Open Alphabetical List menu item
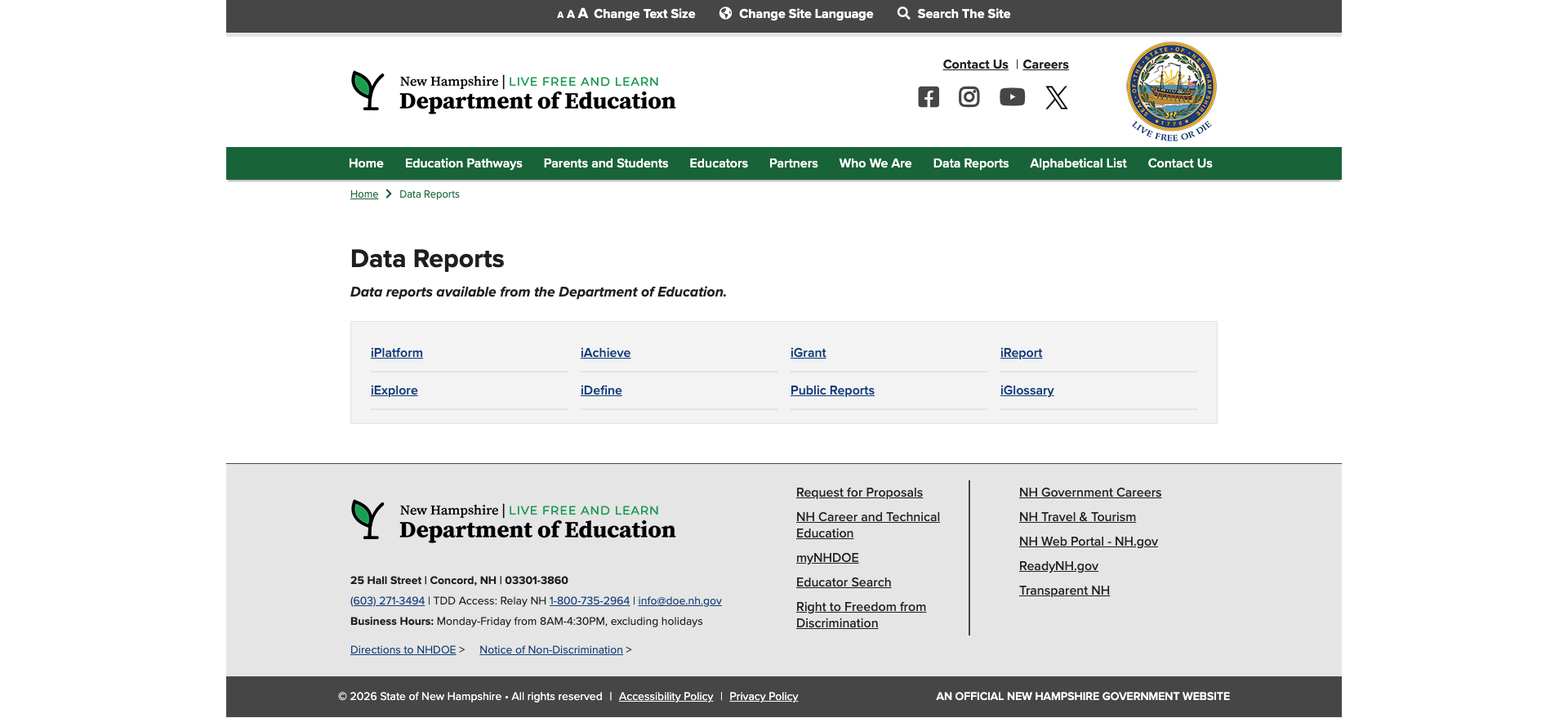 tap(1078, 163)
